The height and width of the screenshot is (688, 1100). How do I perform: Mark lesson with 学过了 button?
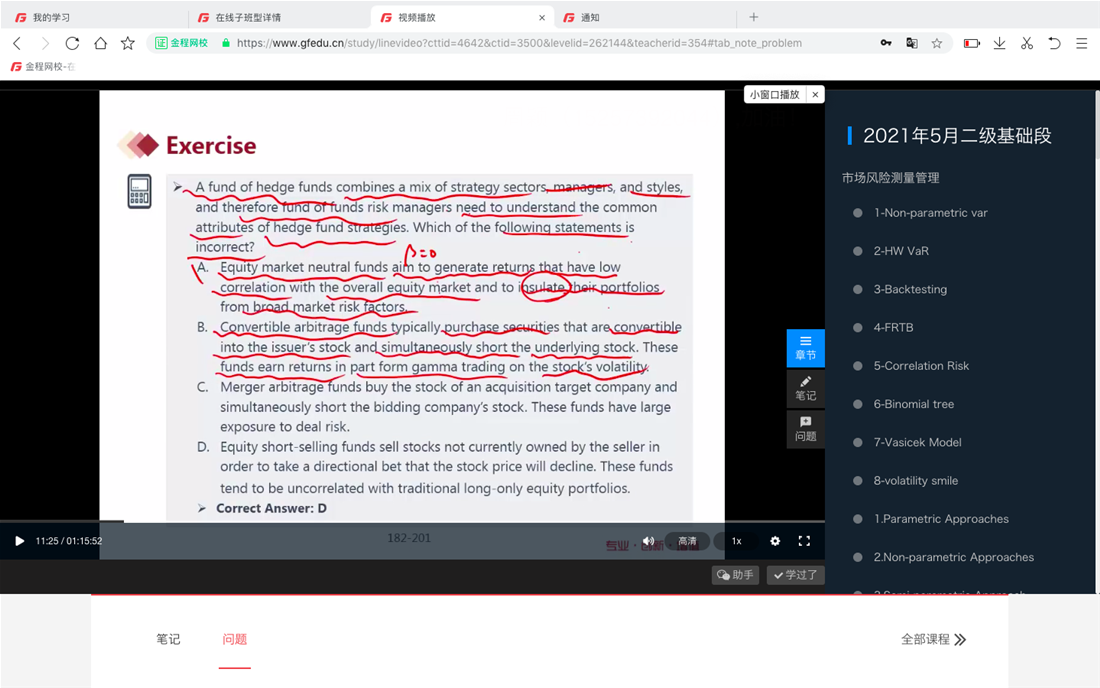click(796, 575)
